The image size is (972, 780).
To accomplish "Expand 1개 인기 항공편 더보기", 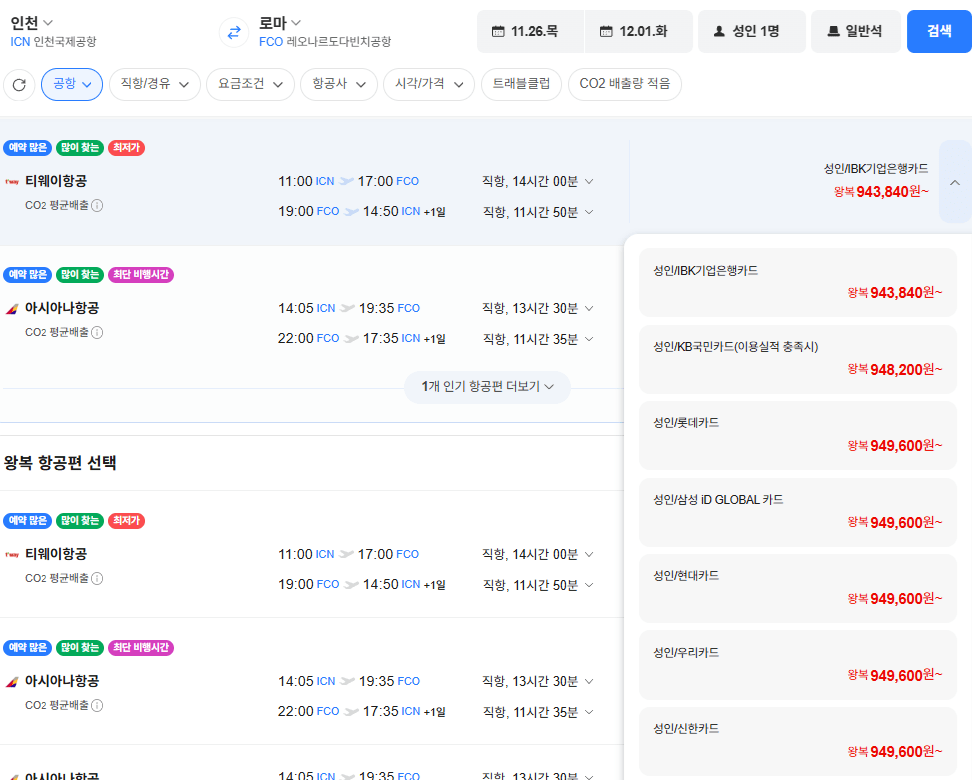I will coord(487,387).
